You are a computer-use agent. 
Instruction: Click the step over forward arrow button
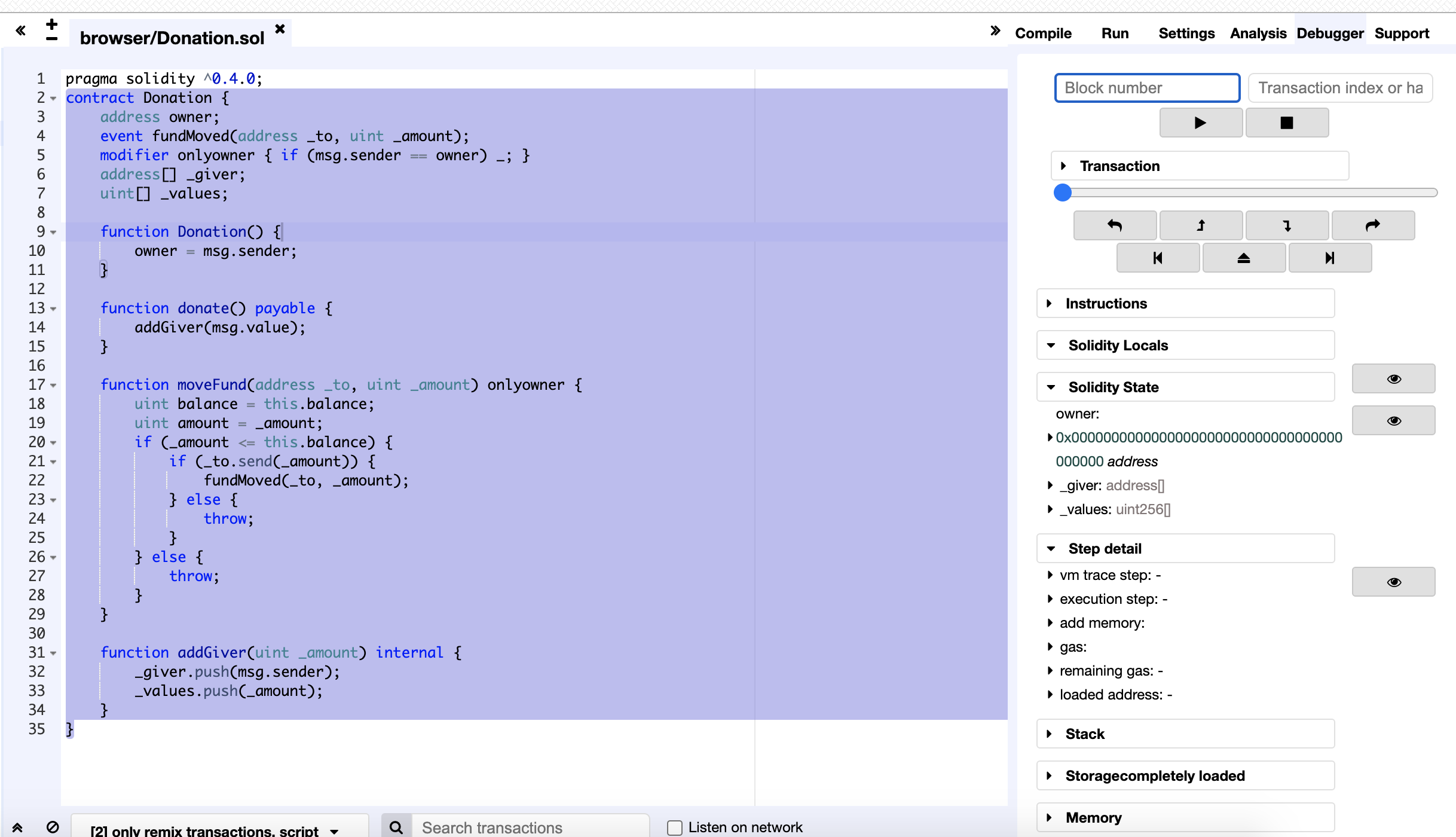1372,225
